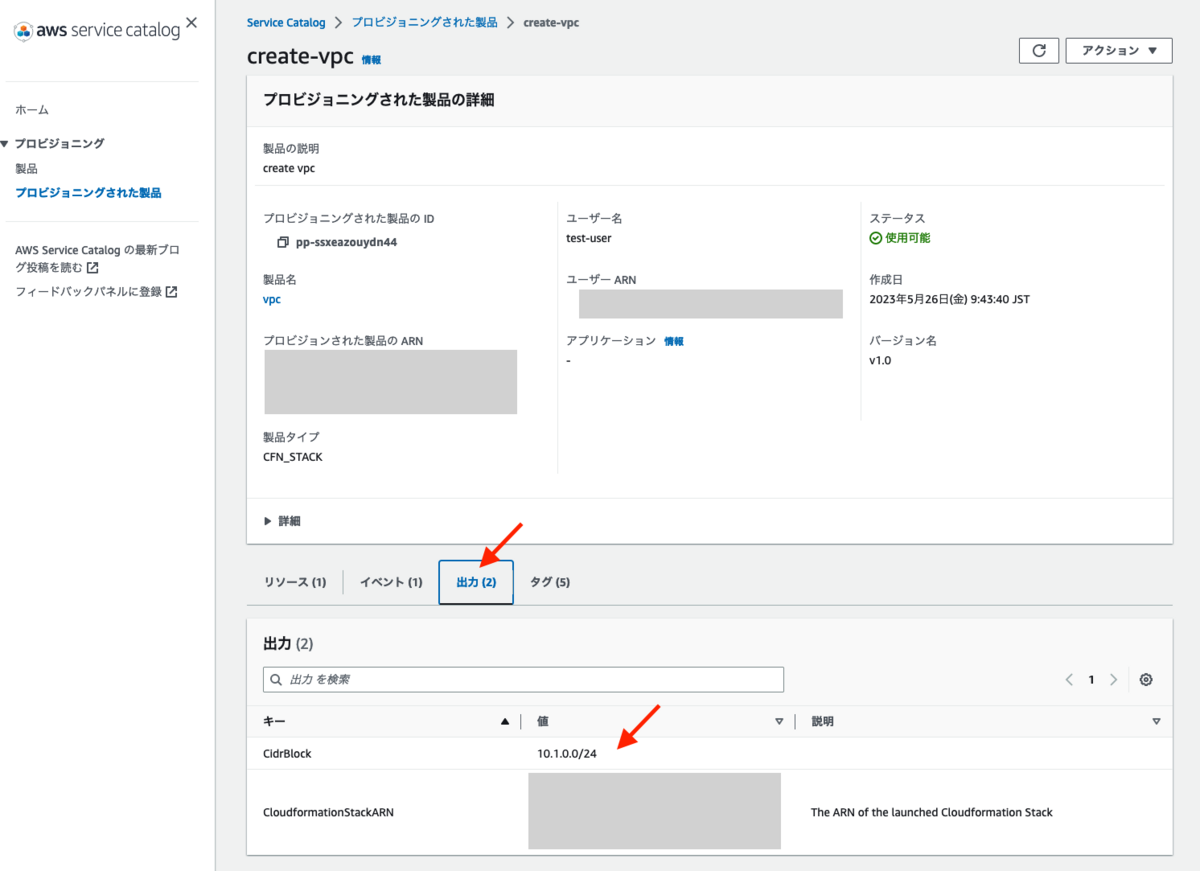Click the v1.0 version name value

coord(880,360)
